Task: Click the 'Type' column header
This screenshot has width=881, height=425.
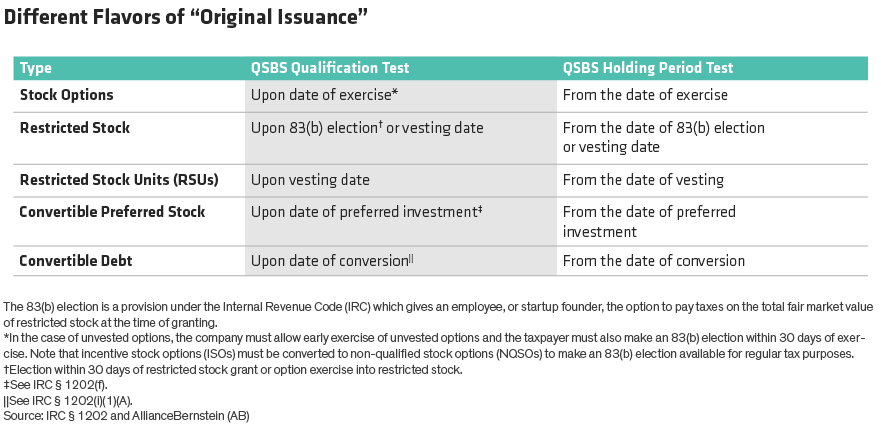Action: point(36,69)
